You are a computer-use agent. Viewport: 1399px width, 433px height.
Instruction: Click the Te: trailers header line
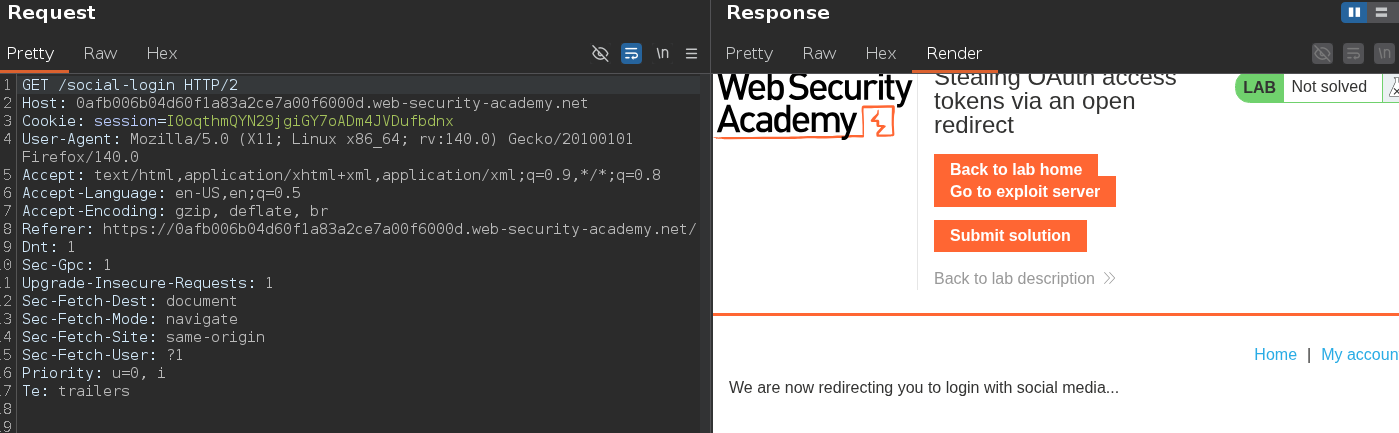76,391
